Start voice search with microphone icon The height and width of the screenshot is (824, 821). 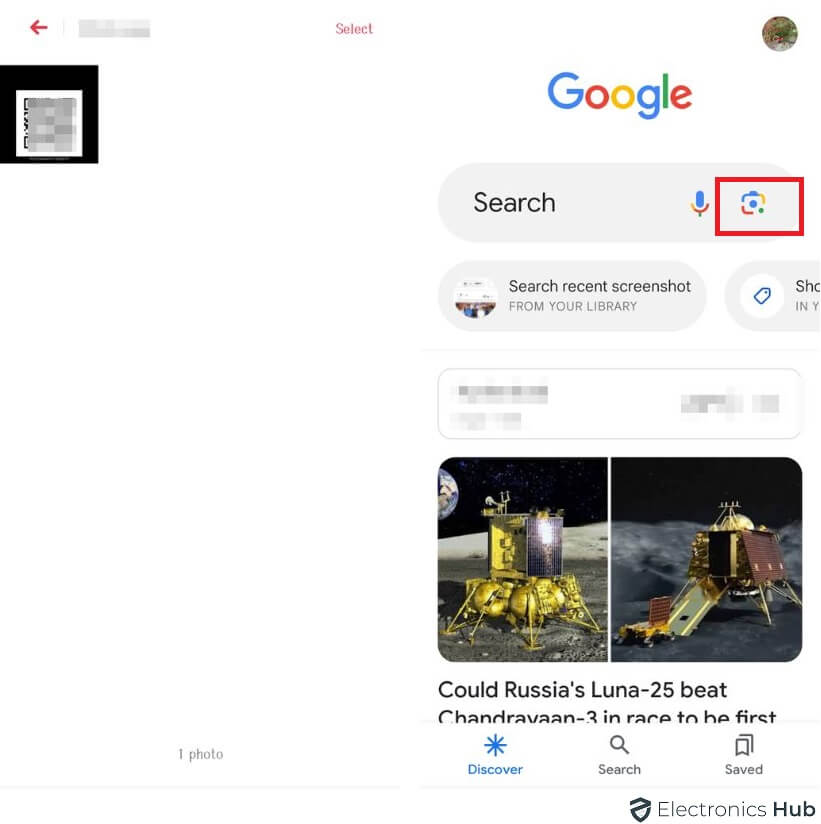pos(700,203)
